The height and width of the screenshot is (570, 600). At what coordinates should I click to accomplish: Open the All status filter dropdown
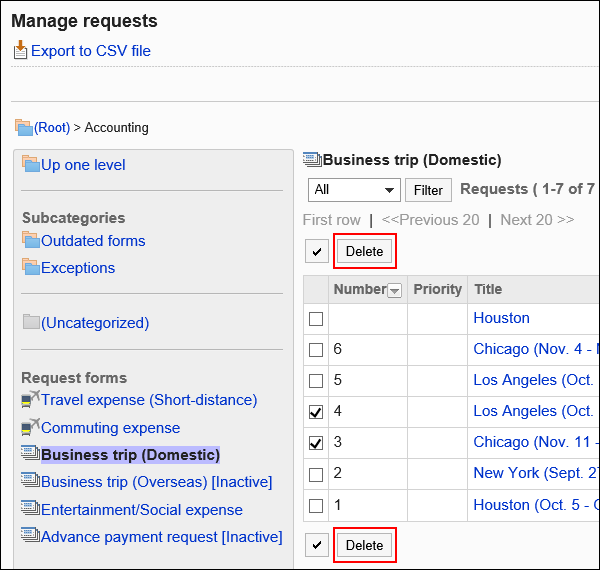354,190
